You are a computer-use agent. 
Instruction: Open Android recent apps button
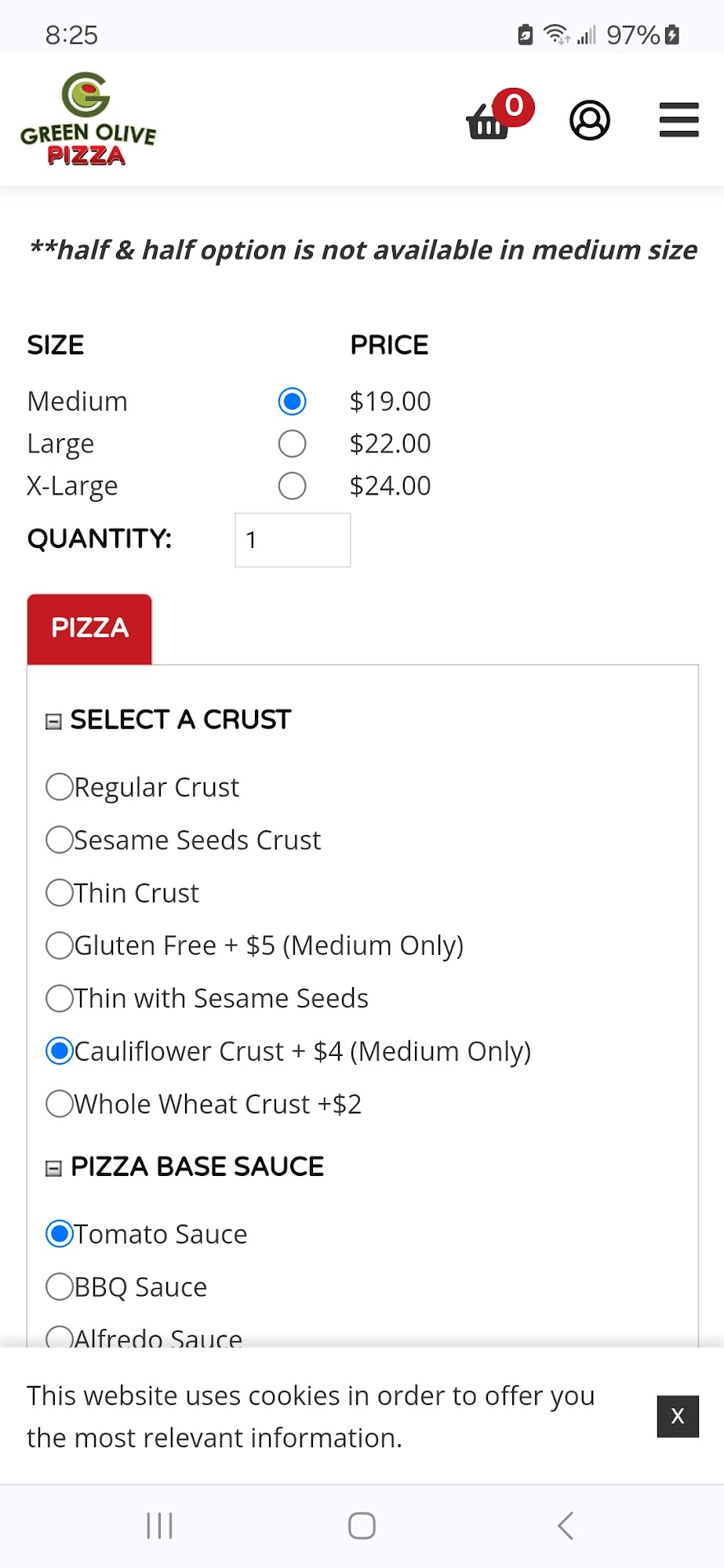159,1526
